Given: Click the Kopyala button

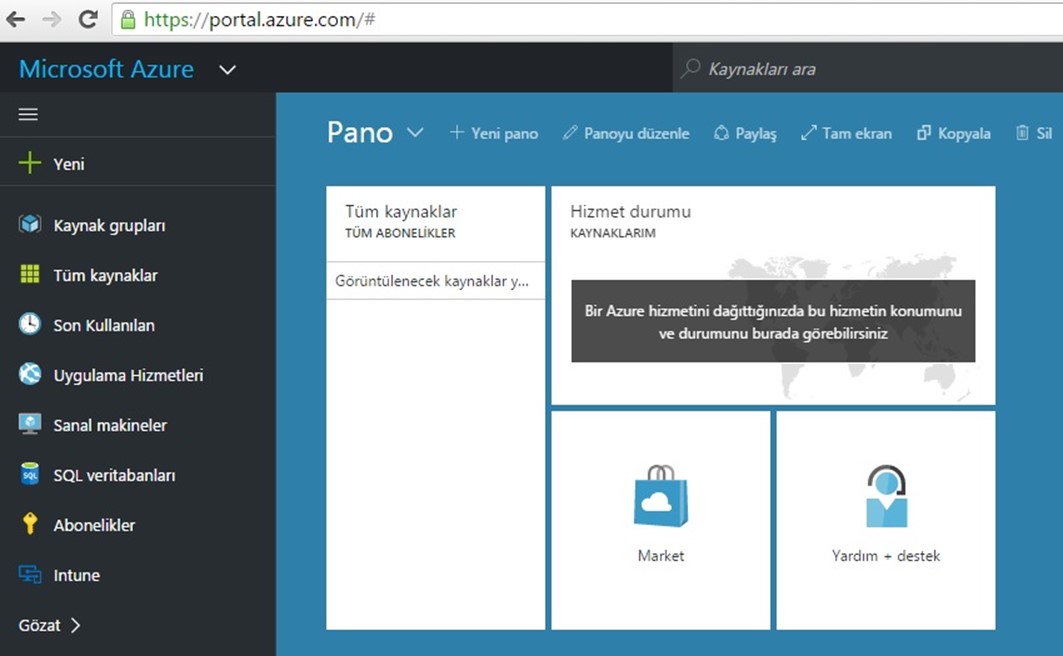Looking at the screenshot, I should [954, 134].
